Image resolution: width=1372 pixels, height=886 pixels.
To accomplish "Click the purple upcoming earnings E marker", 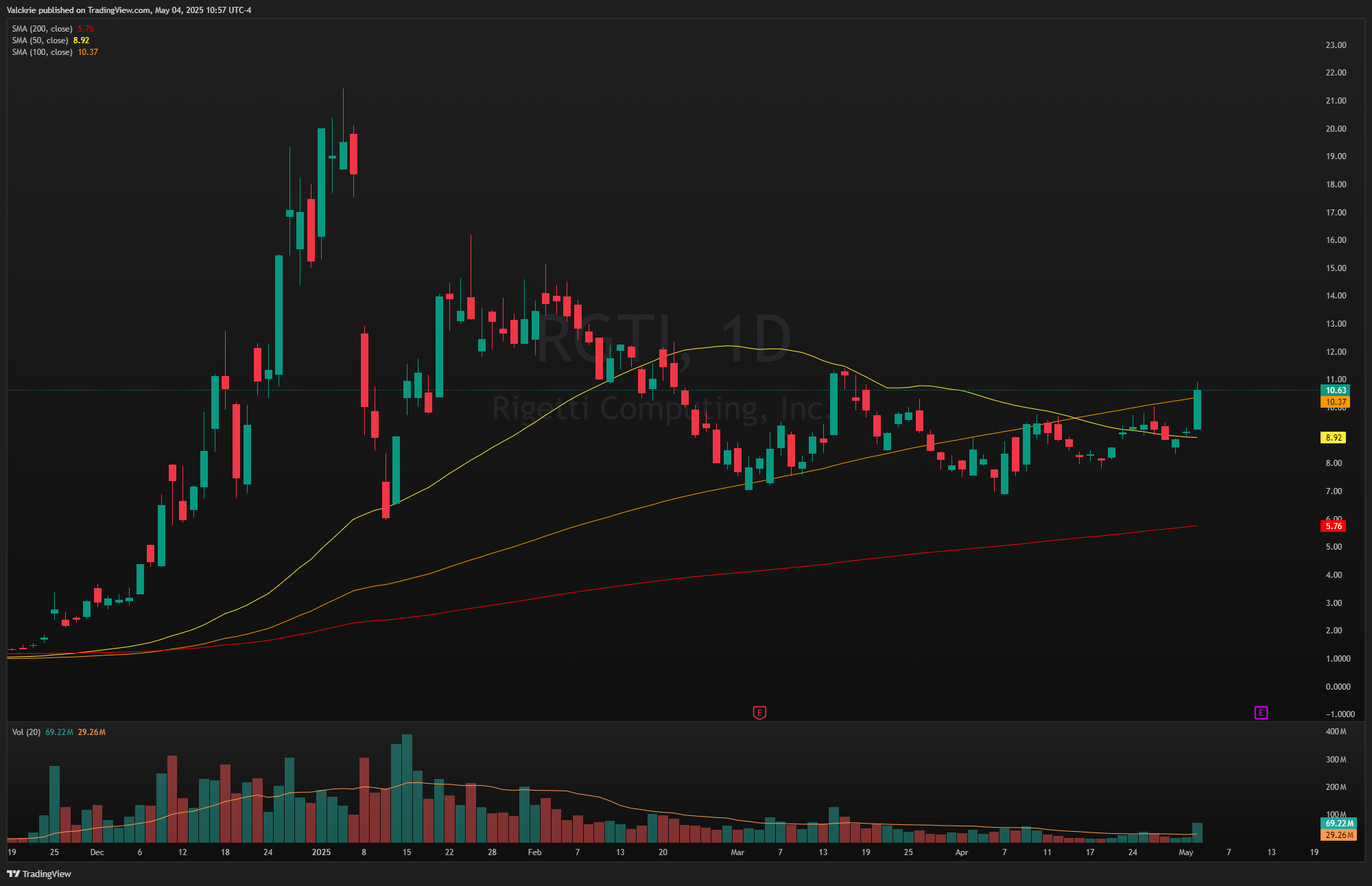I will 1261,713.
